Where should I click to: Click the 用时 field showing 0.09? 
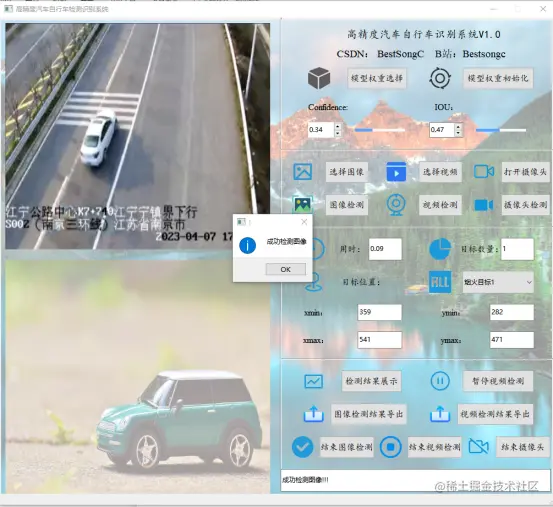(x=385, y=249)
